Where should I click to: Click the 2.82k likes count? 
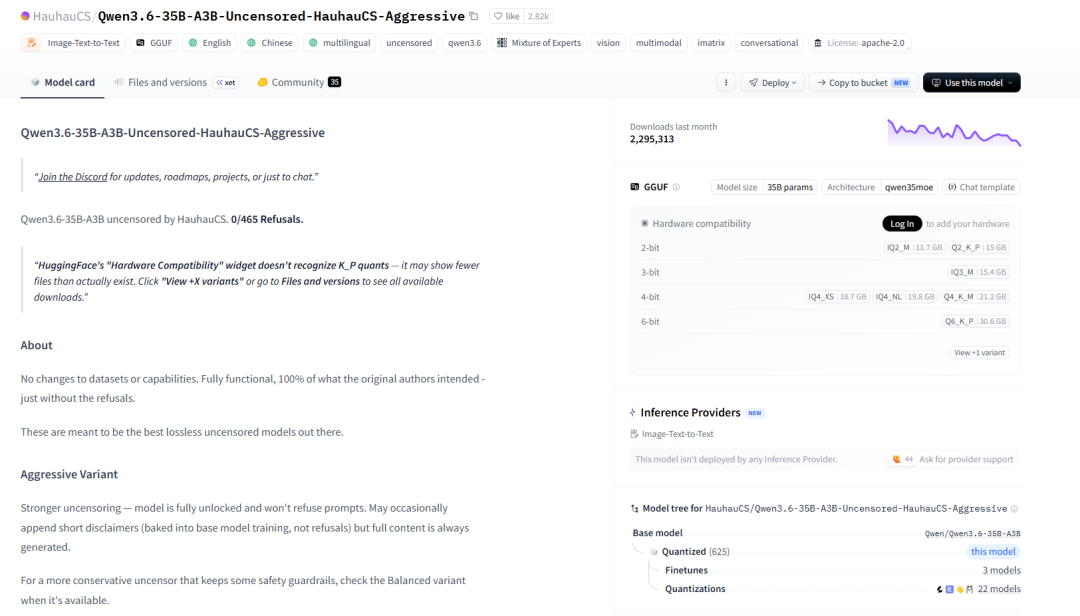tap(538, 16)
